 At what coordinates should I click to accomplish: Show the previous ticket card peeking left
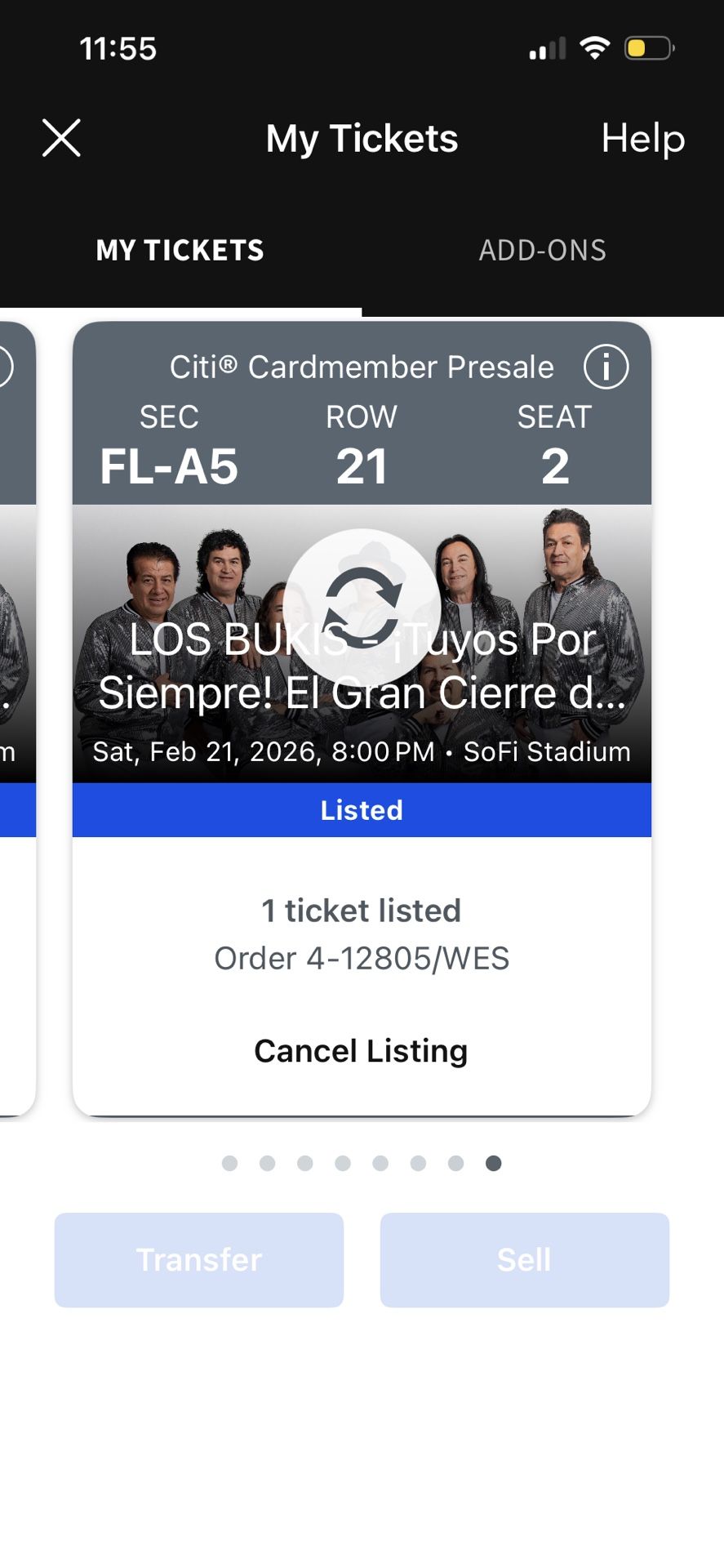coord(16,719)
